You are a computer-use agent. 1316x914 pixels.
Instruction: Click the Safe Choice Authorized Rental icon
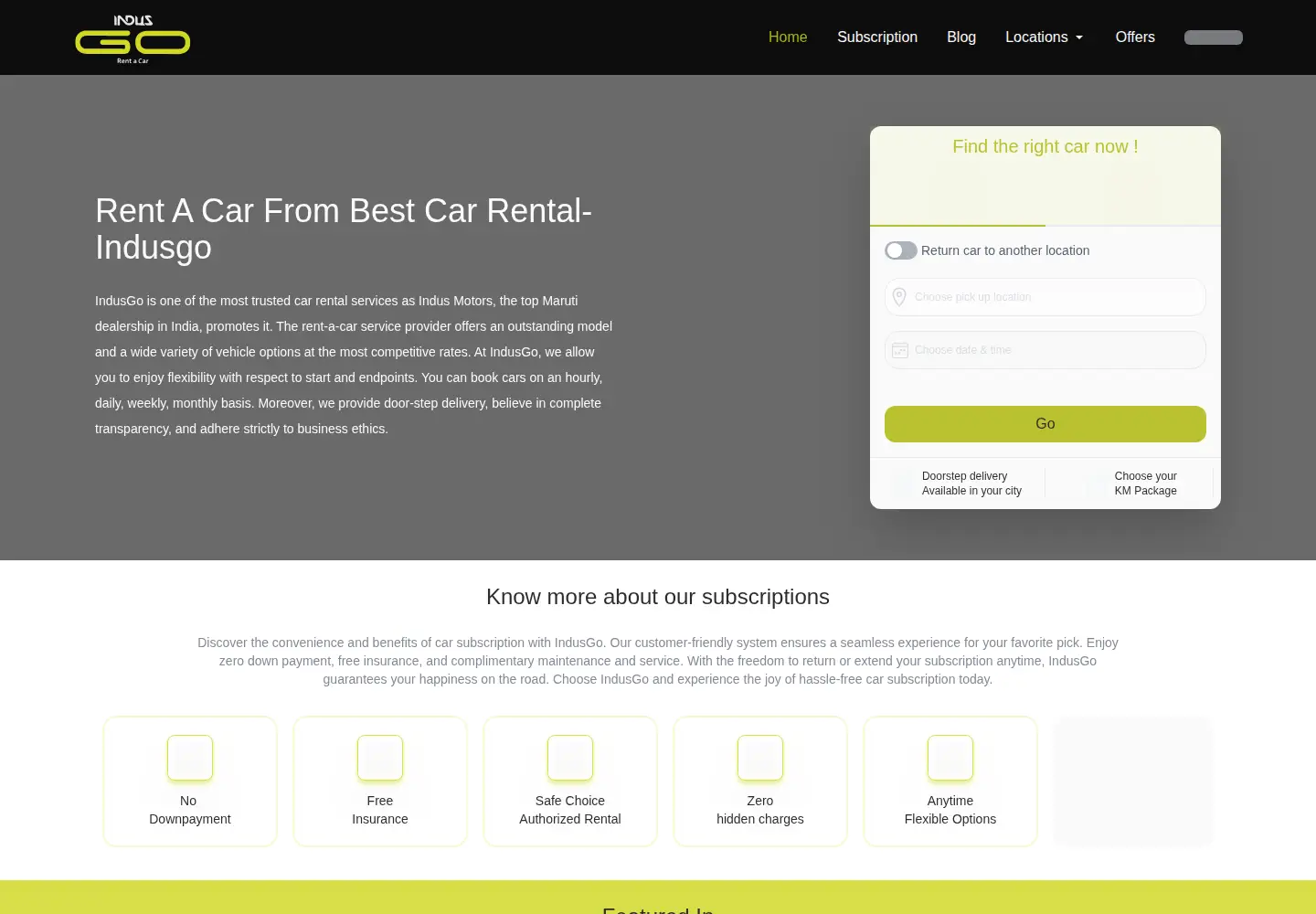[x=570, y=758]
